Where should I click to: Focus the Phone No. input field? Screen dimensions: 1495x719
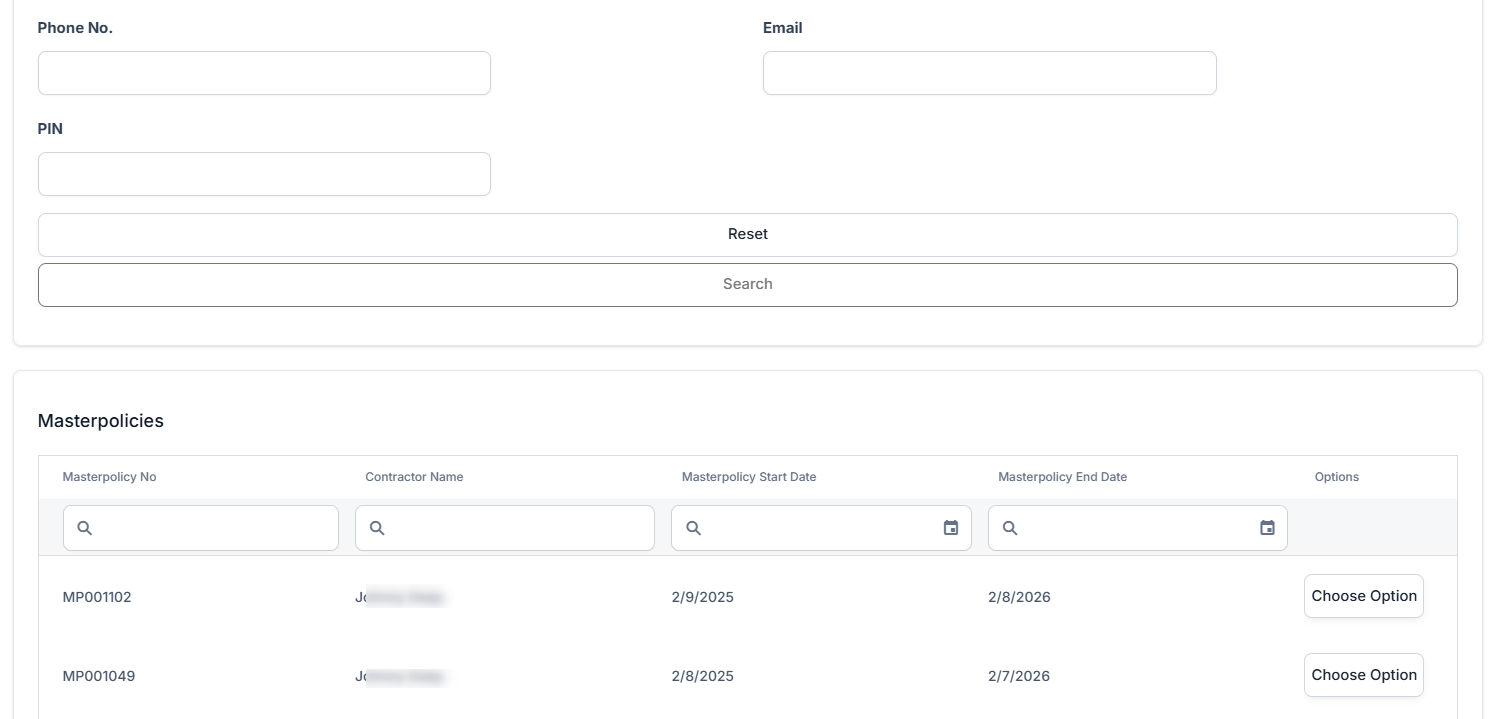click(x=264, y=73)
